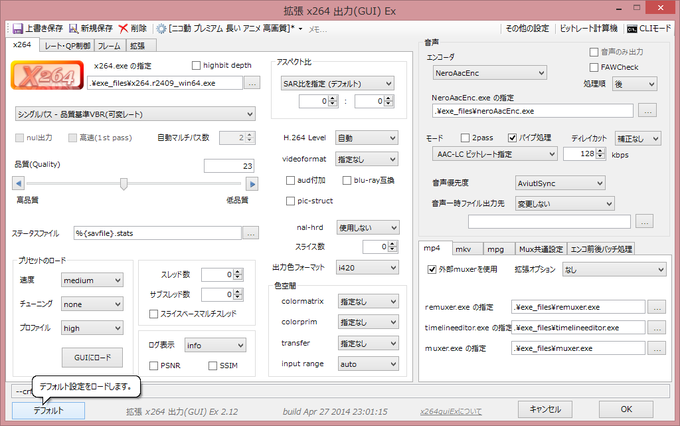Enable blu-ray互換 checkbox

[x=347, y=180]
